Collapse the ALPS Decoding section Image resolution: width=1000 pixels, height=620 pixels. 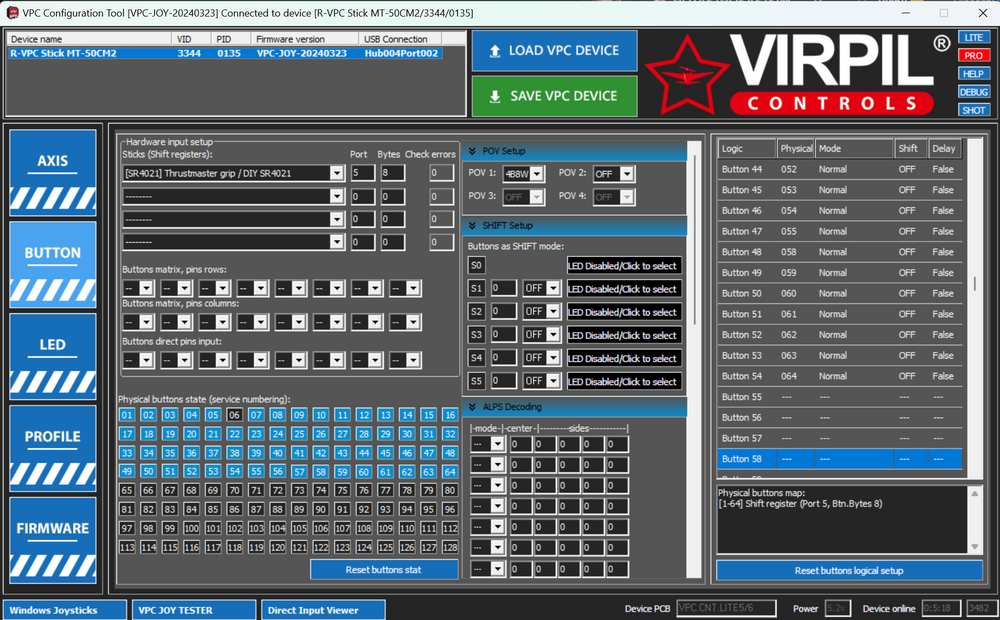pyautogui.click(x=473, y=407)
